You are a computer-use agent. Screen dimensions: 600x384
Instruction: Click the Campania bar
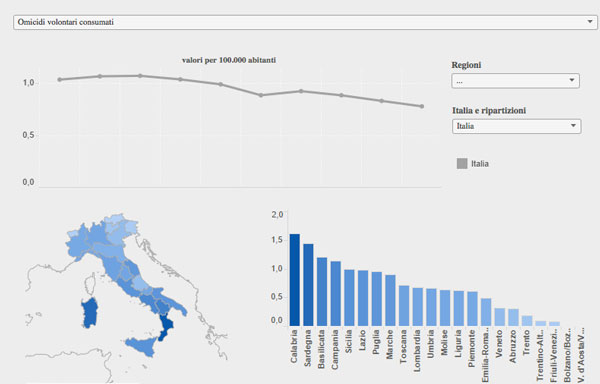[x=336, y=293]
